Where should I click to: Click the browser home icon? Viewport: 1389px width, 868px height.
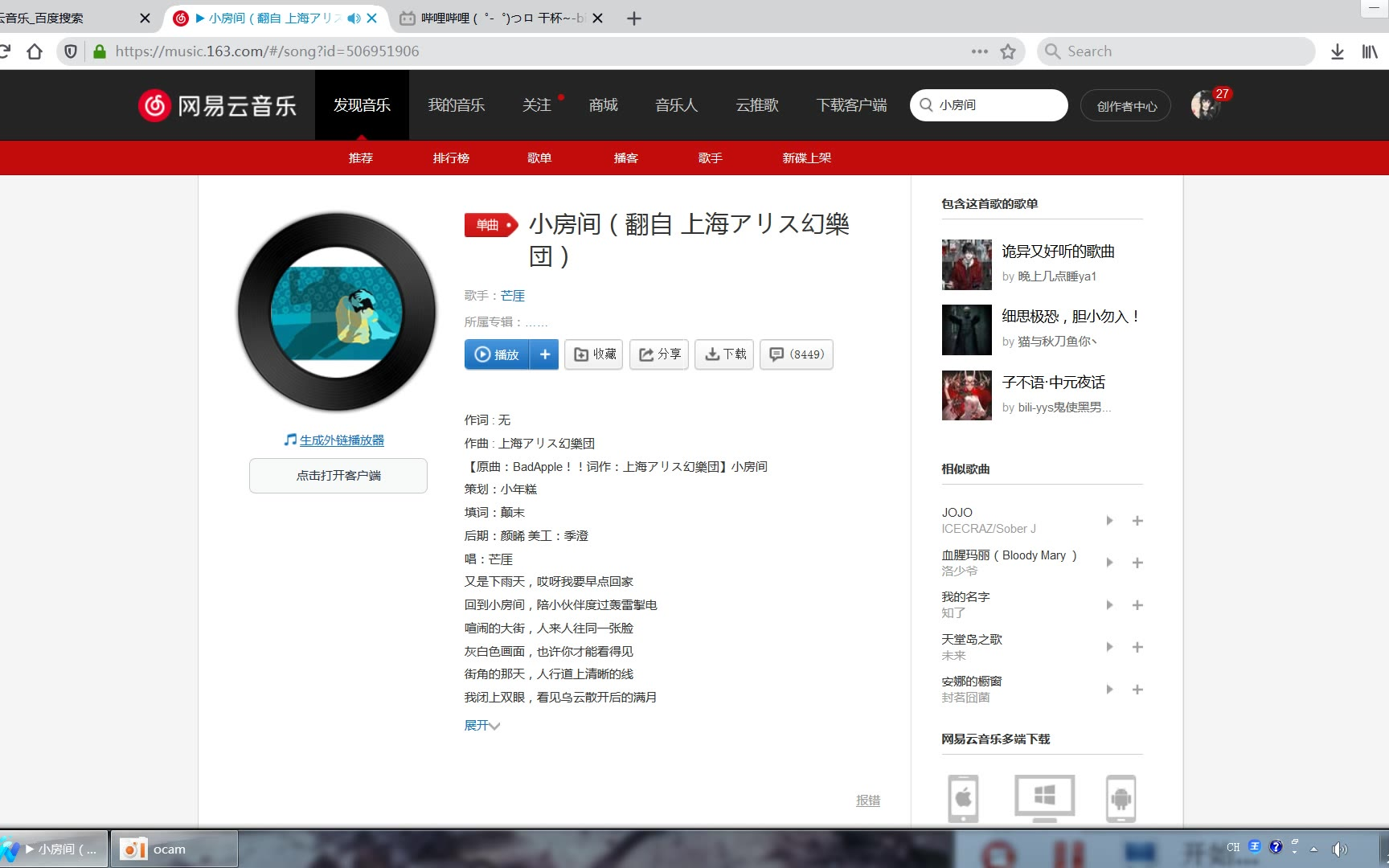pyautogui.click(x=34, y=51)
